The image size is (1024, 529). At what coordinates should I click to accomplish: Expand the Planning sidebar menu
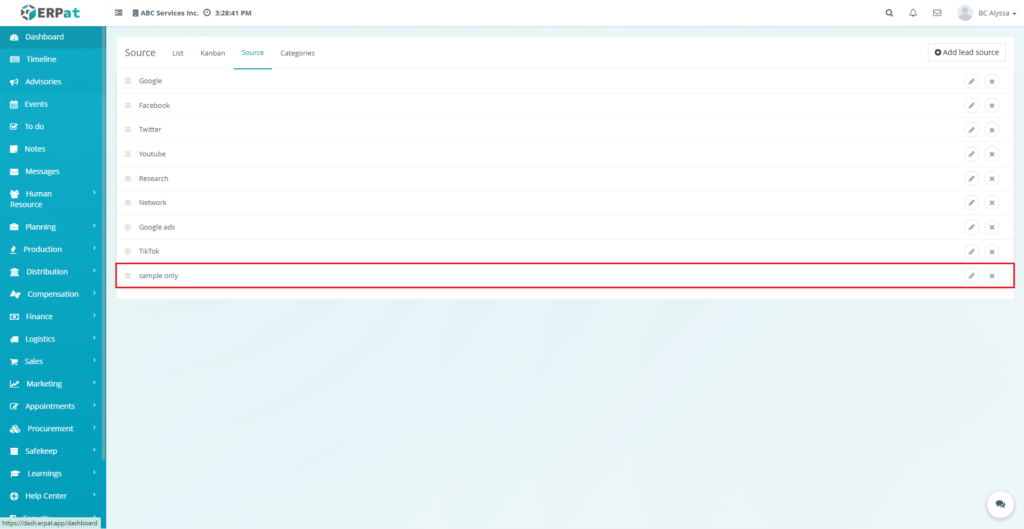pos(53,227)
